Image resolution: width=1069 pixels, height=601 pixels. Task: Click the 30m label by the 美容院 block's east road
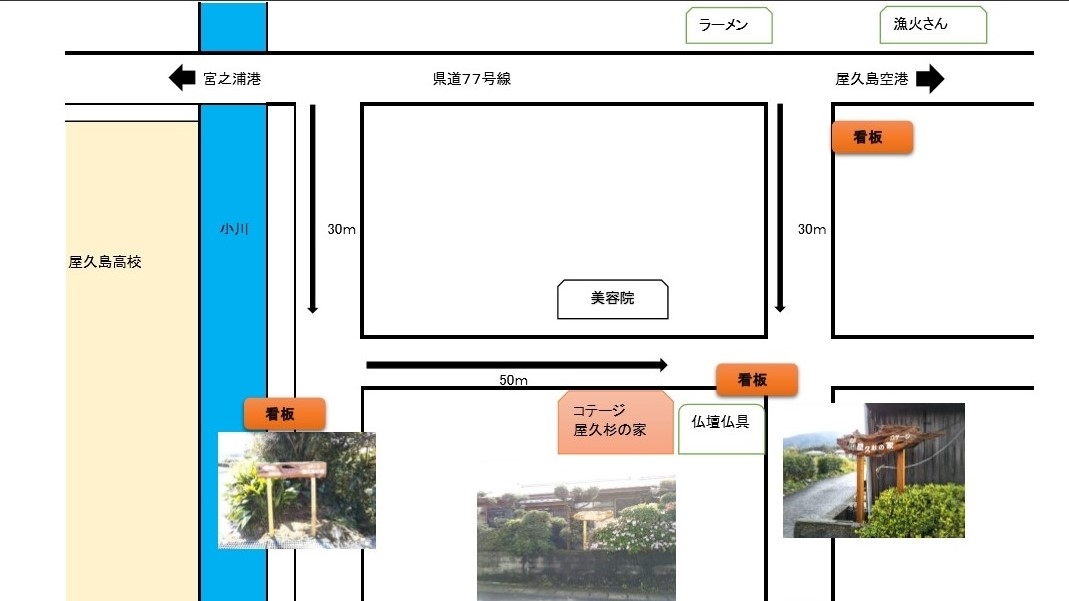click(812, 230)
